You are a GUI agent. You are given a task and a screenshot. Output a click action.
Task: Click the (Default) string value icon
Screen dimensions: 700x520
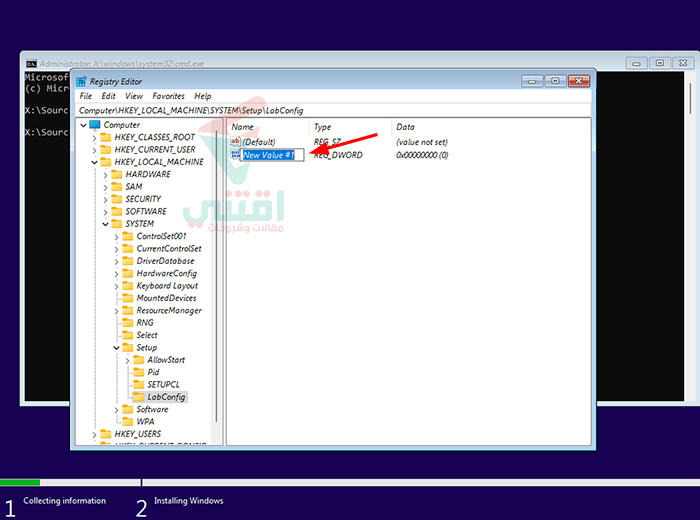pyautogui.click(x=235, y=141)
